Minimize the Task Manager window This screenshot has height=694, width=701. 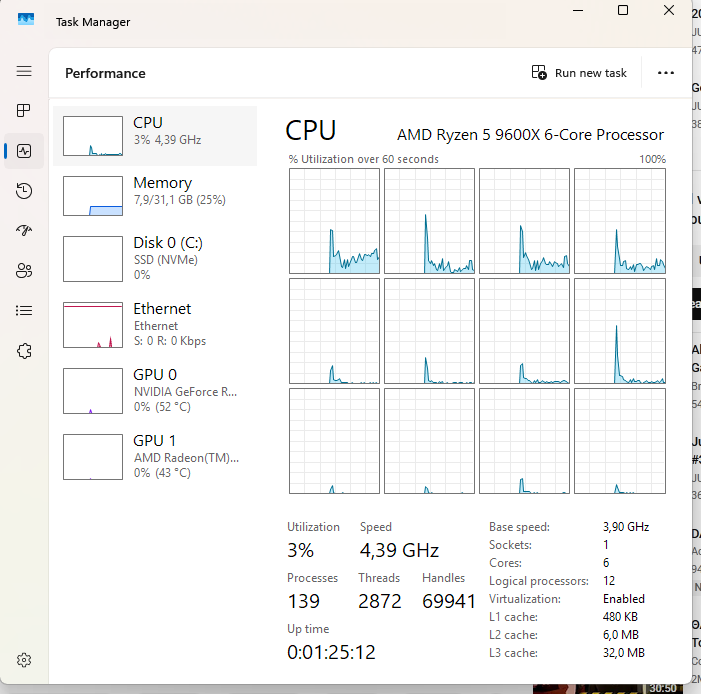pyautogui.click(x=578, y=10)
